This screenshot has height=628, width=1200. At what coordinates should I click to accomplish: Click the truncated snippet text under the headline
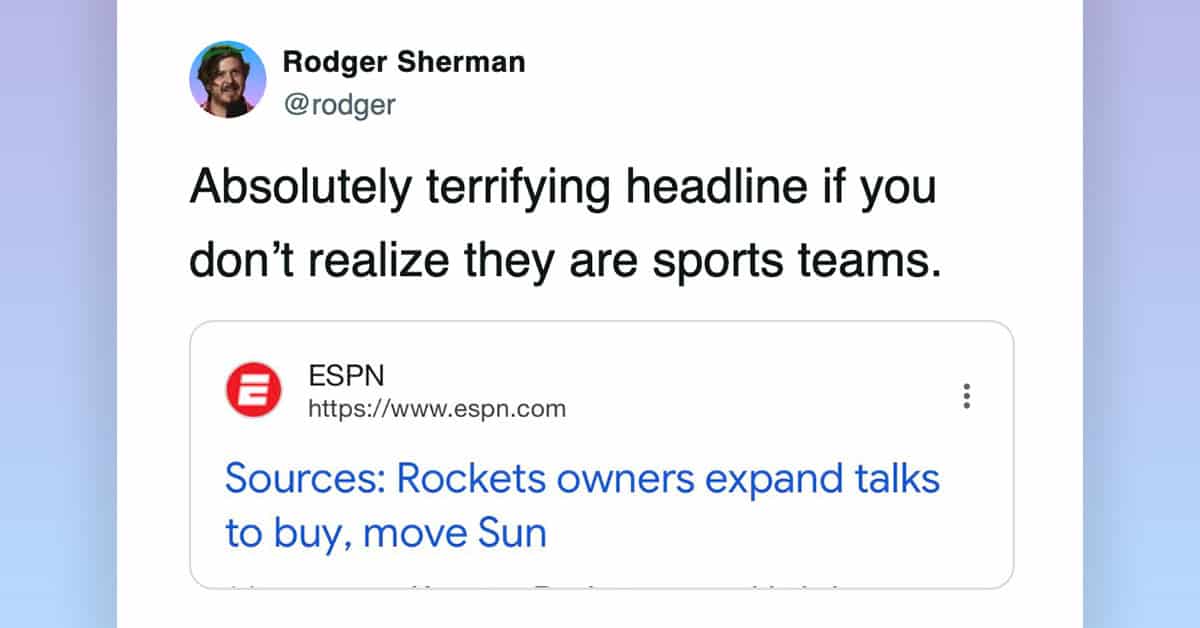point(600,581)
